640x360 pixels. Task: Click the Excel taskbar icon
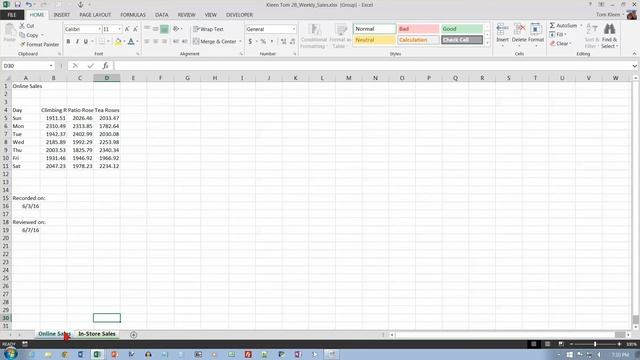(97, 354)
